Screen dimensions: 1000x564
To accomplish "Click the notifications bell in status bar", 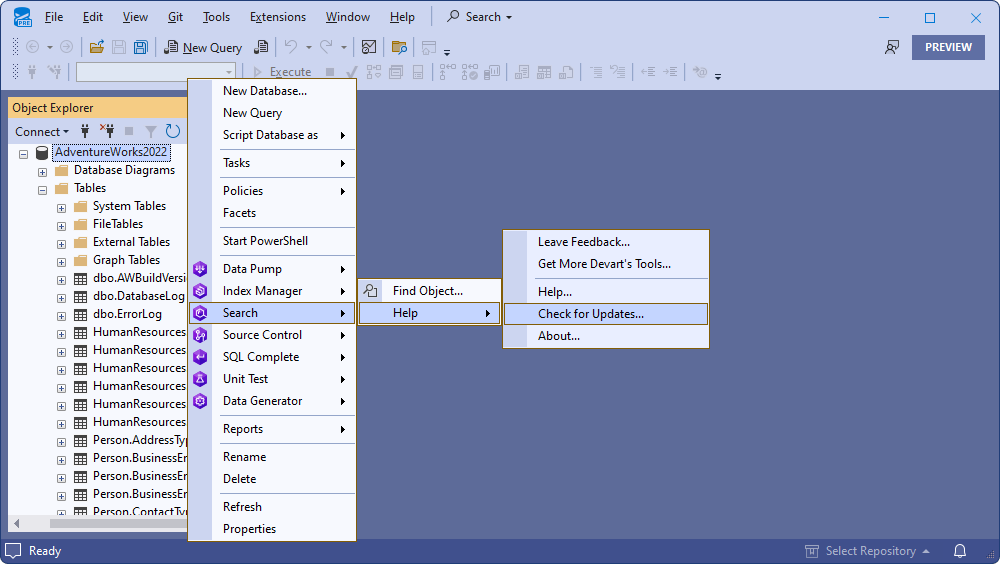I will click(960, 551).
